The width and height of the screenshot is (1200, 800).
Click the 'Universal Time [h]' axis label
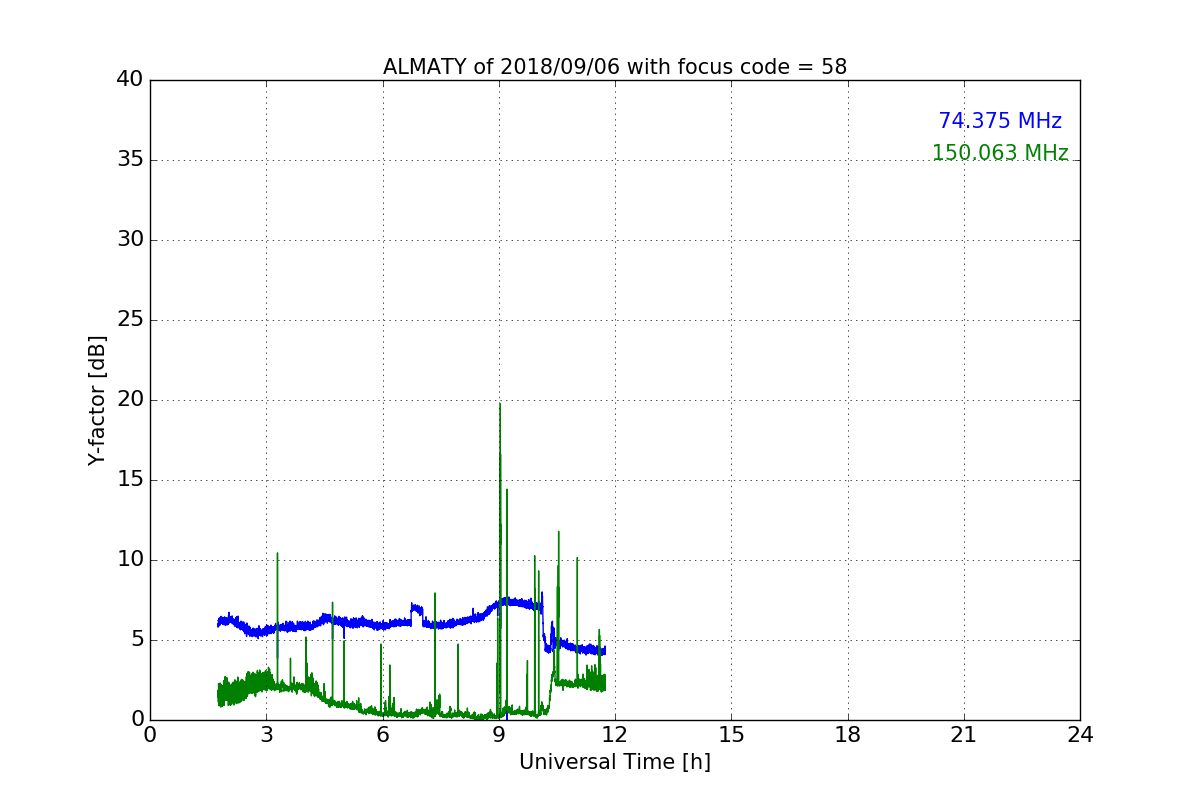click(615, 762)
